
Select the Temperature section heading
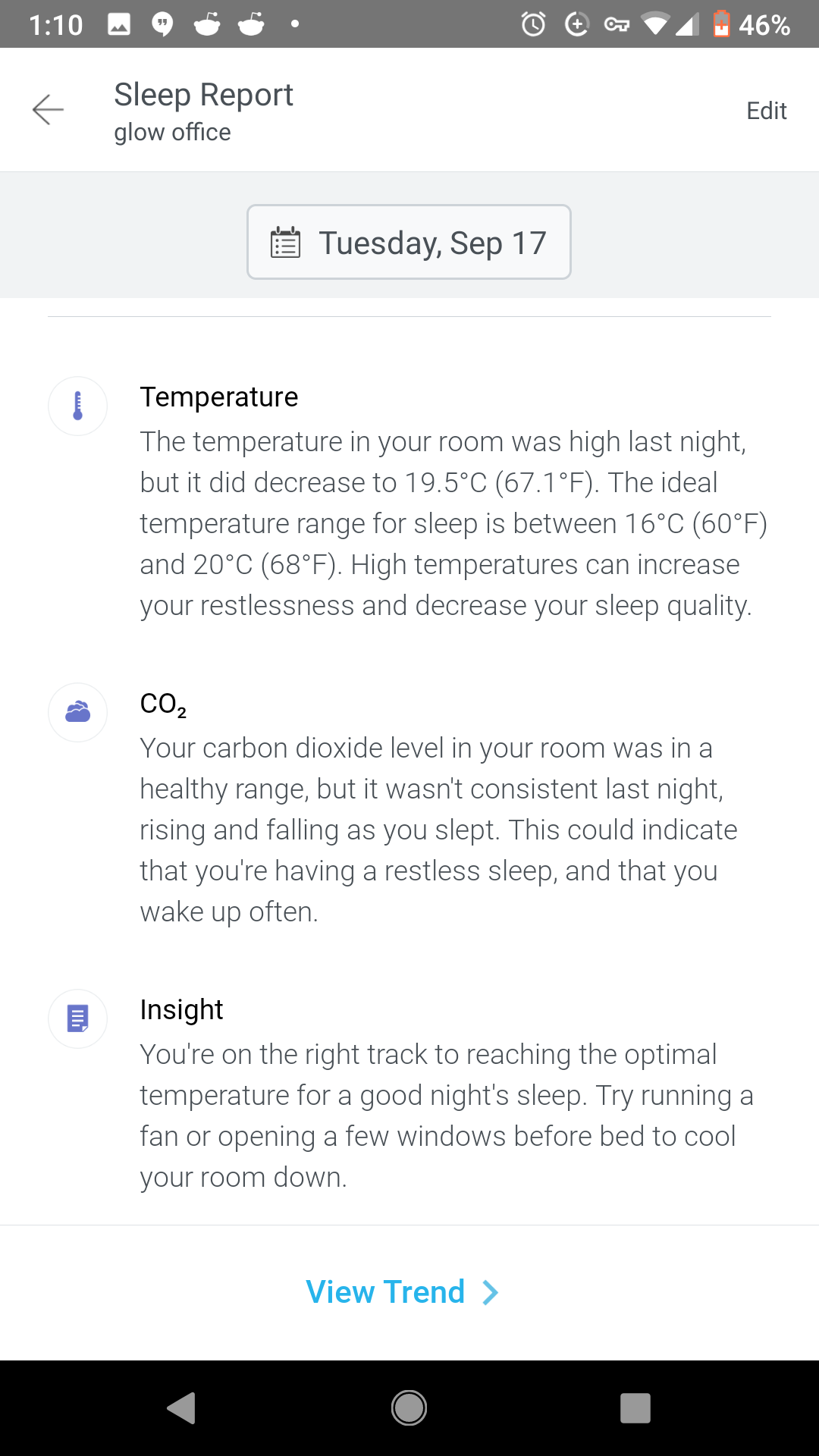click(219, 397)
